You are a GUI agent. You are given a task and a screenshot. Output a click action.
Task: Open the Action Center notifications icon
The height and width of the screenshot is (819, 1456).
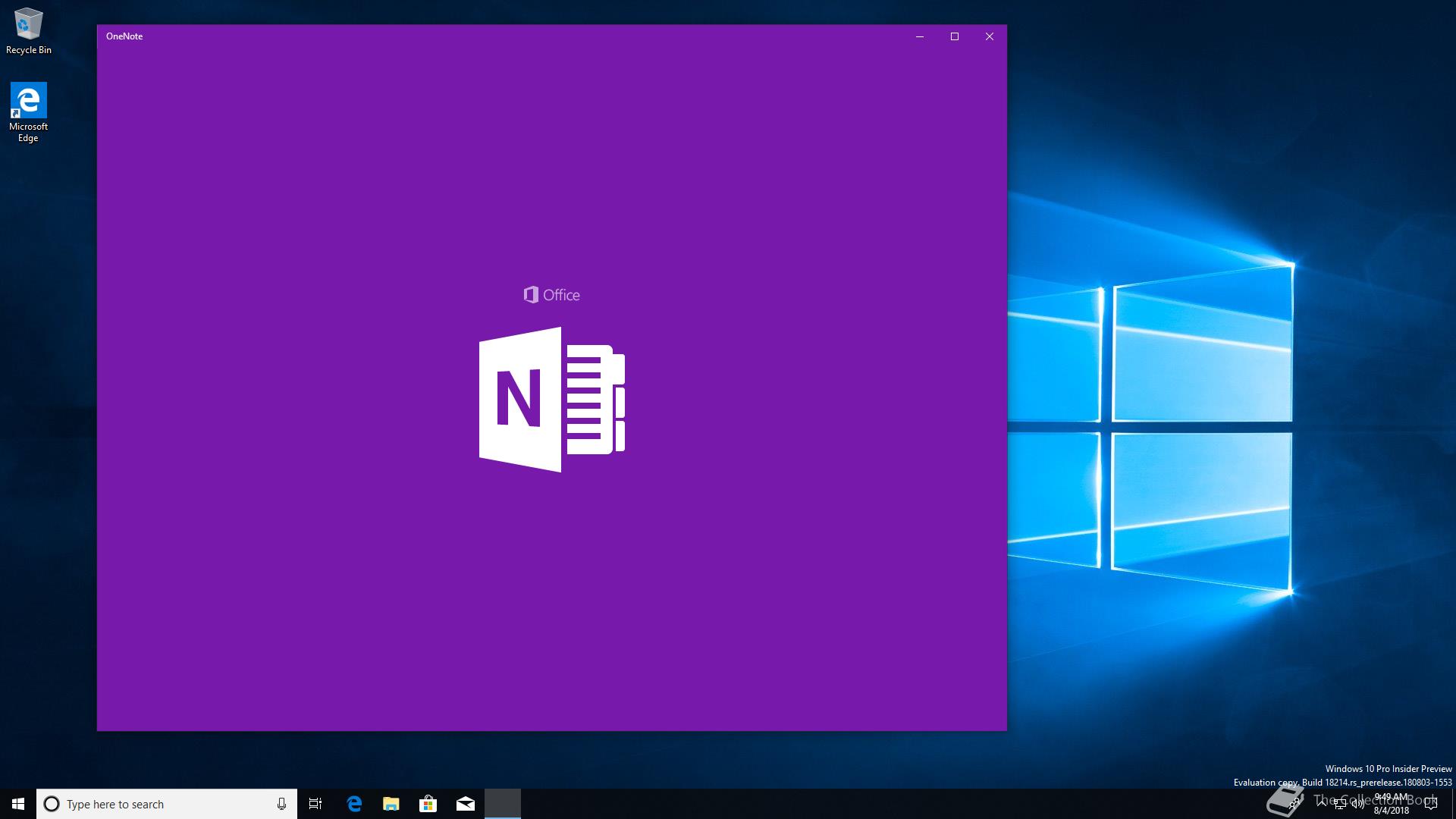1431,804
